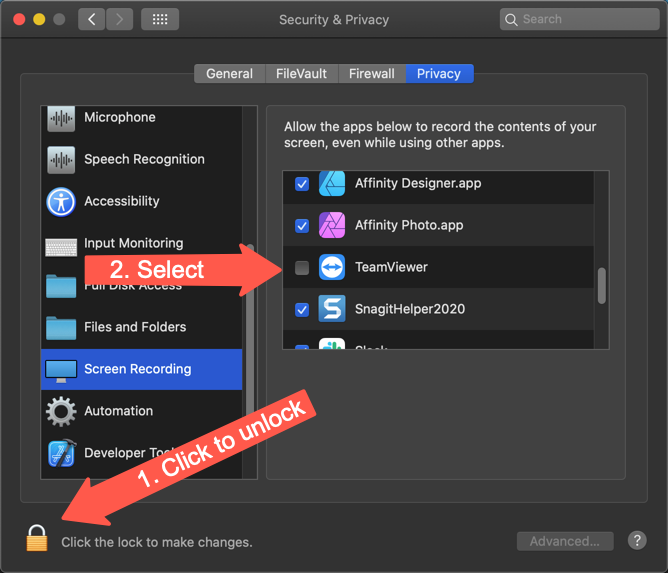The width and height of the screenshot is (668, 573).
Task: Switch to the General tab
Action: click(x=230, y=74)
